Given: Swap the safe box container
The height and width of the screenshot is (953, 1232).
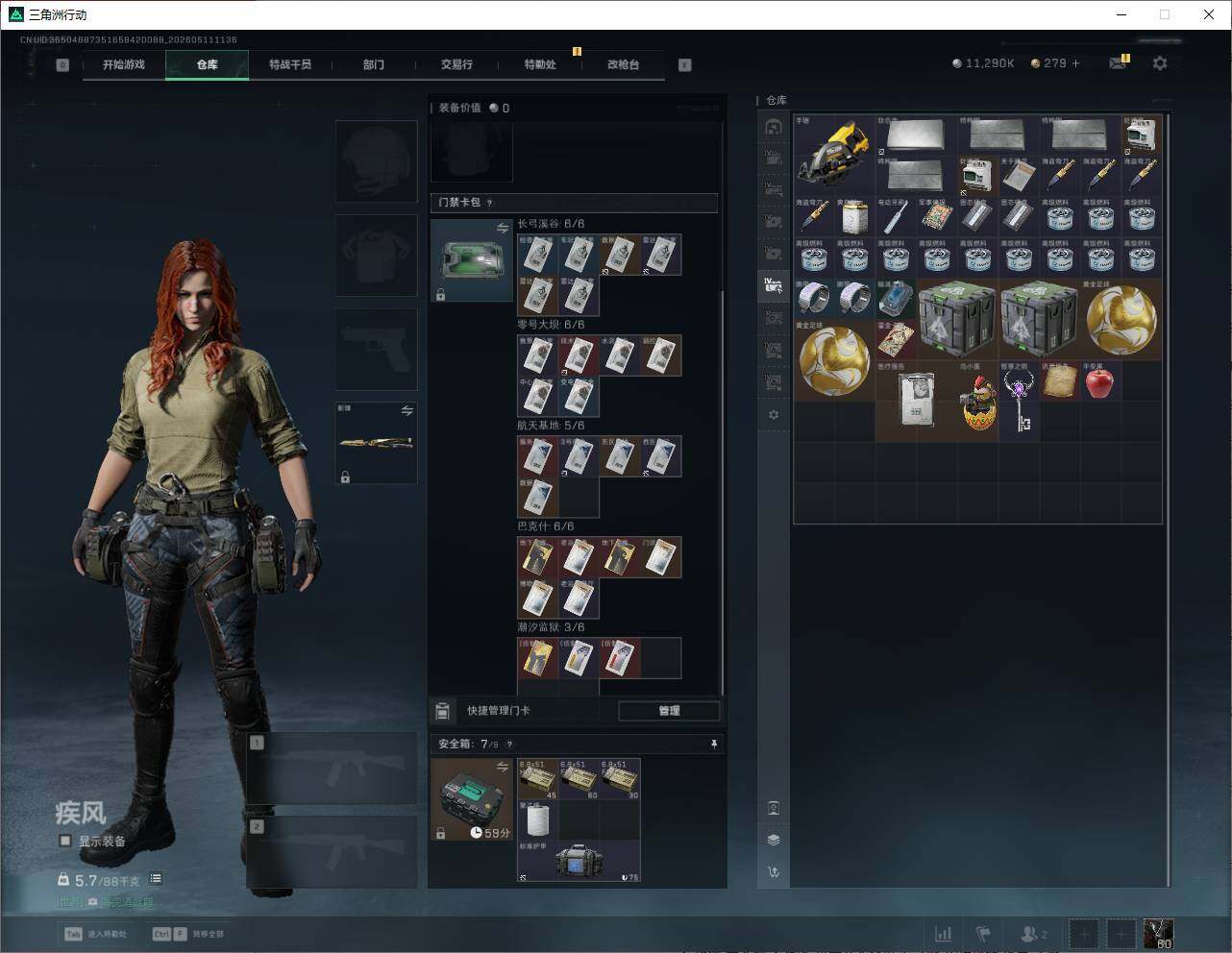Looking at the screenshot, I should click(x=503, y=767).
